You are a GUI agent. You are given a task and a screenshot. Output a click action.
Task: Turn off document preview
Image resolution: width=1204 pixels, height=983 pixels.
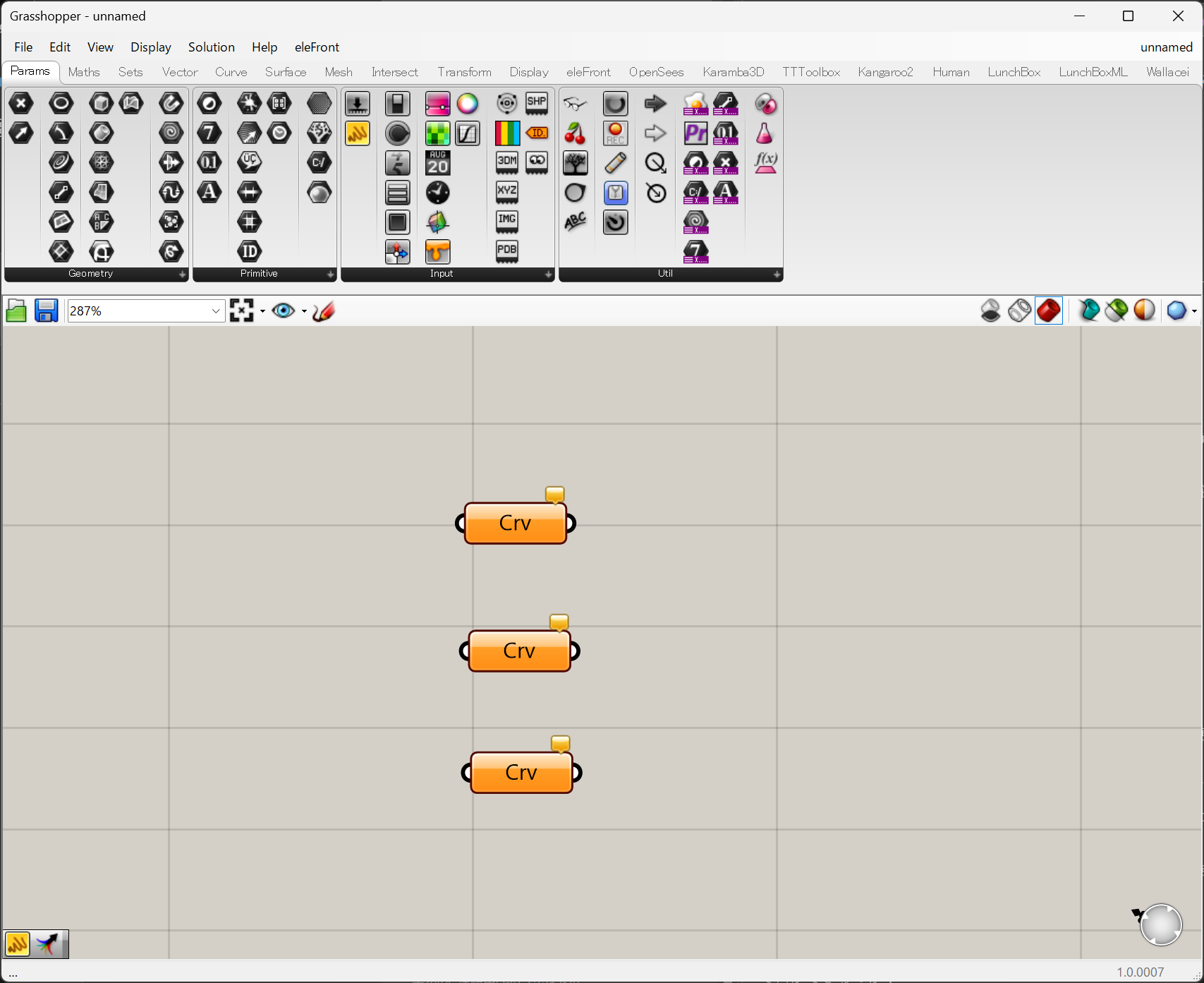tap(990, 310)
